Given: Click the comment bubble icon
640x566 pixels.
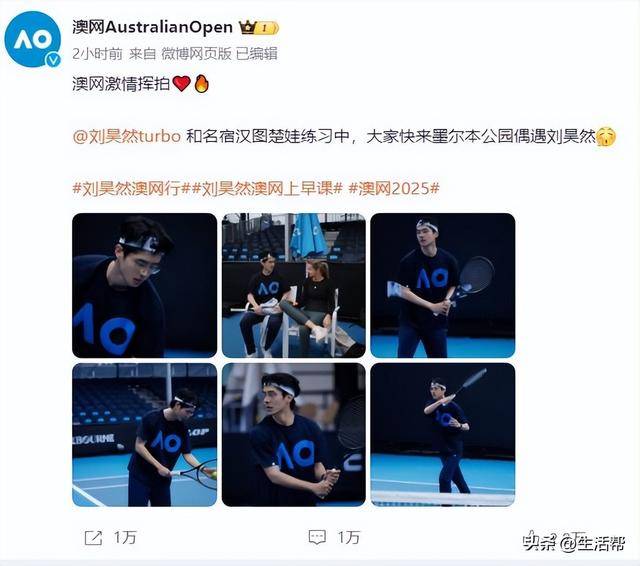Looking at the screenshot, I should tap(317, 538).
